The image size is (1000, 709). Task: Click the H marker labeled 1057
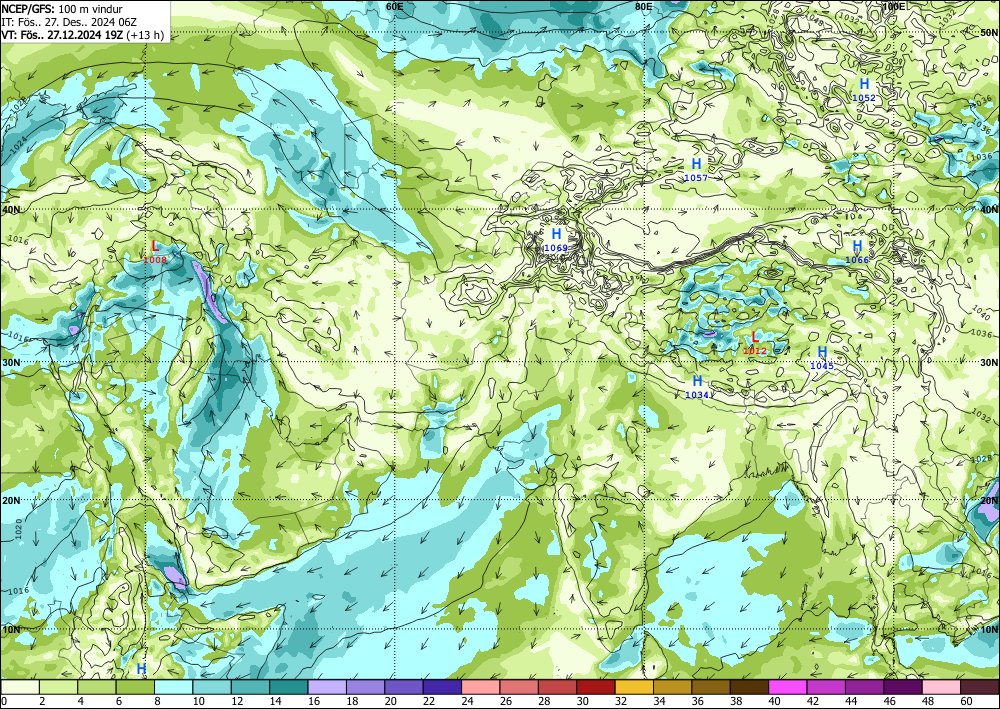pyautogui.click(x=696, y=164)
